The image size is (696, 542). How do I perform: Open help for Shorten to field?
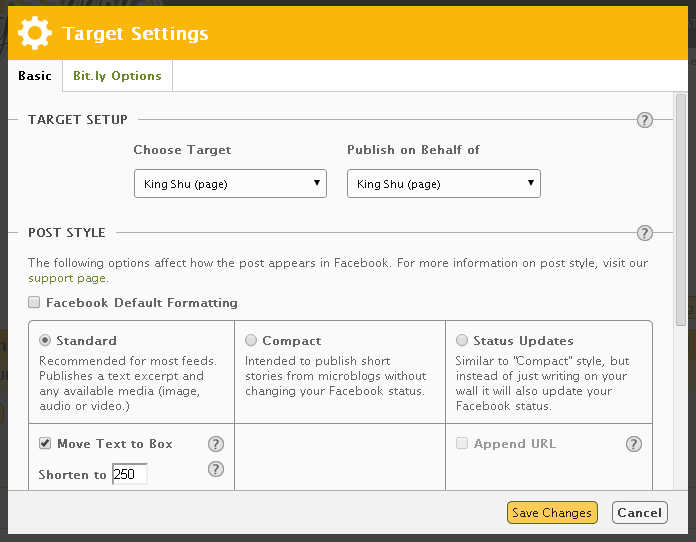tap(216, 469)
